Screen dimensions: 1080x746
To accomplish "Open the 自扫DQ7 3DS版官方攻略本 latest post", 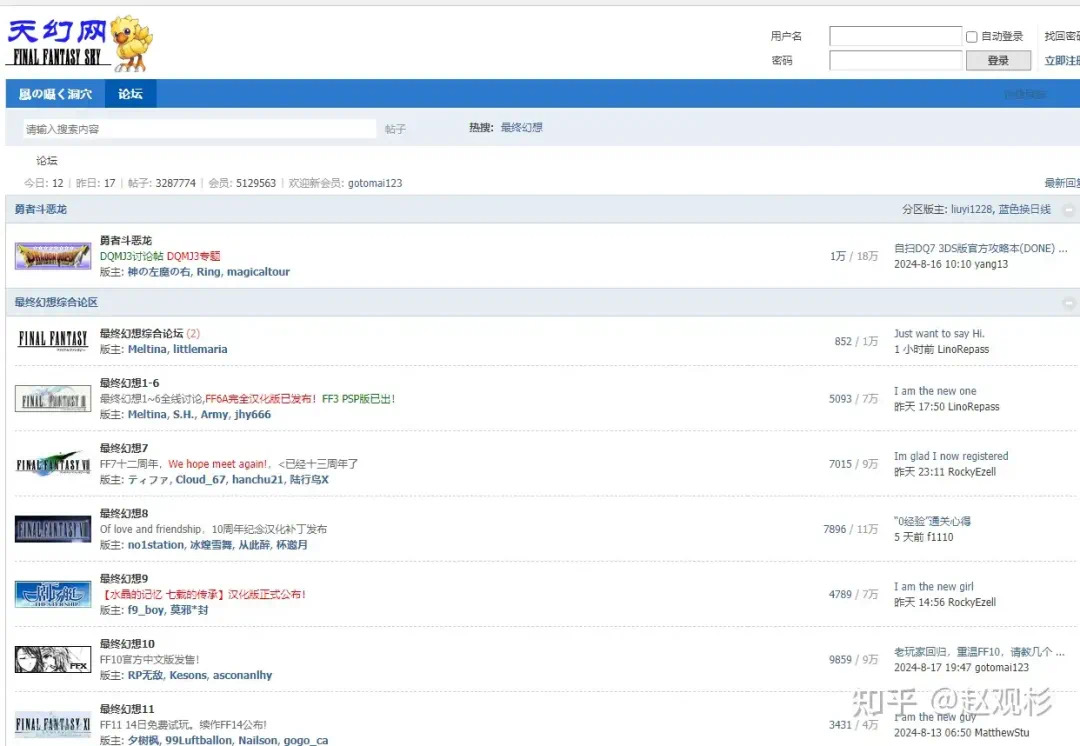I will click(x=981, y=248).
